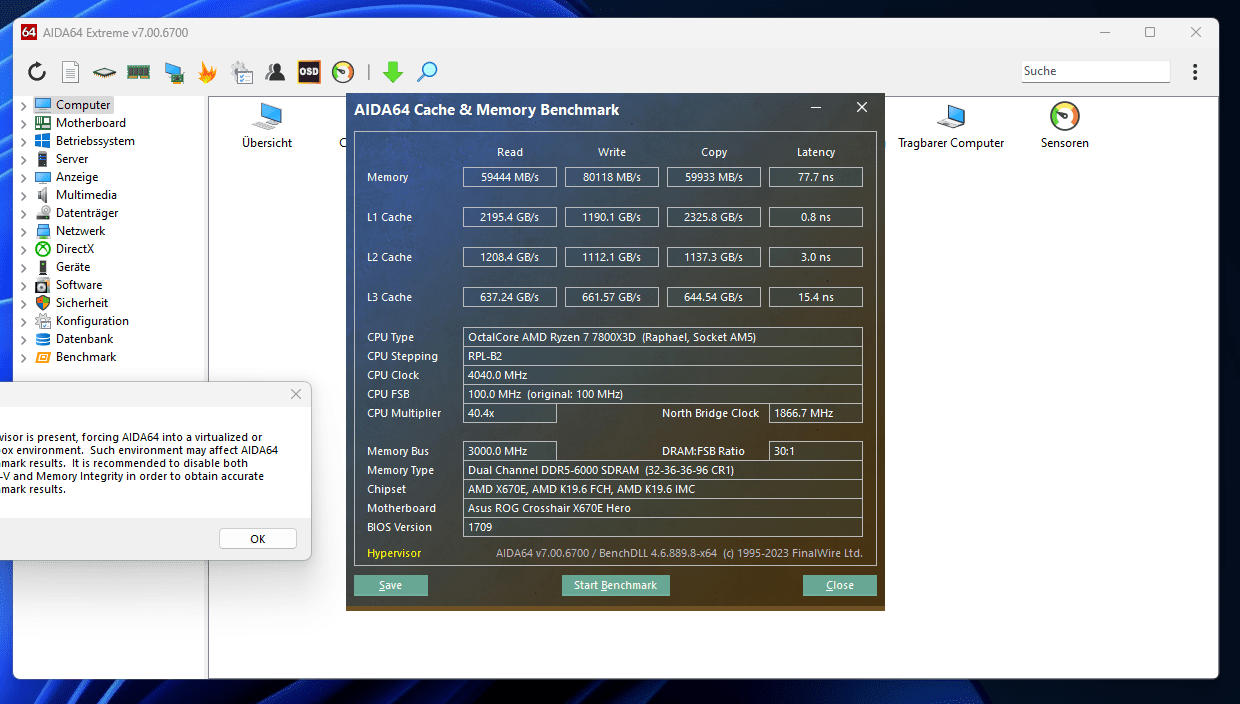Click the Memory Type DDR5-6000 field

point(663,470)
